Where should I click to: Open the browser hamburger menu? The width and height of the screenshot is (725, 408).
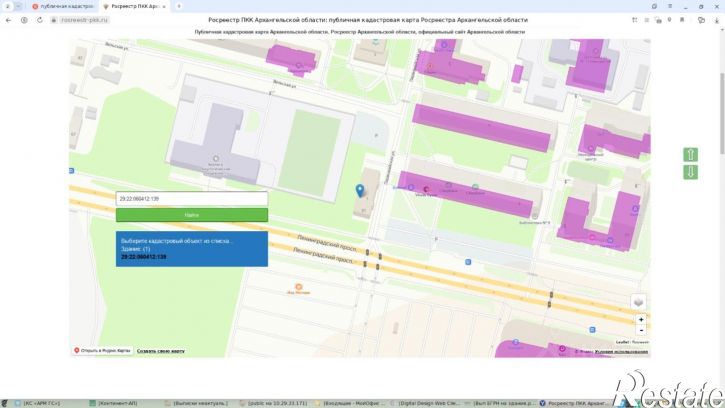pyautogui.click(x=670, y=6)
